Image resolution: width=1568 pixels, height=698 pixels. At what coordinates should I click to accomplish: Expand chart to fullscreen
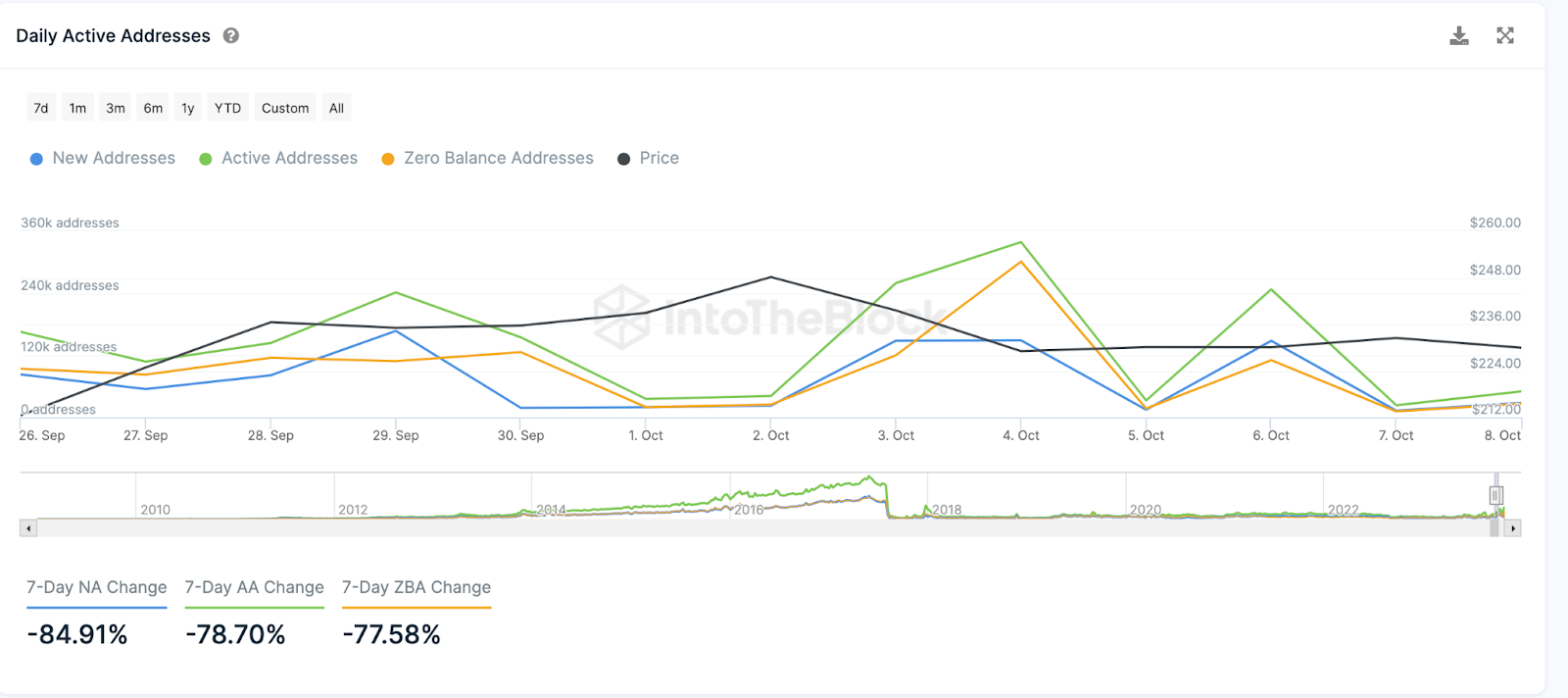1505,36
